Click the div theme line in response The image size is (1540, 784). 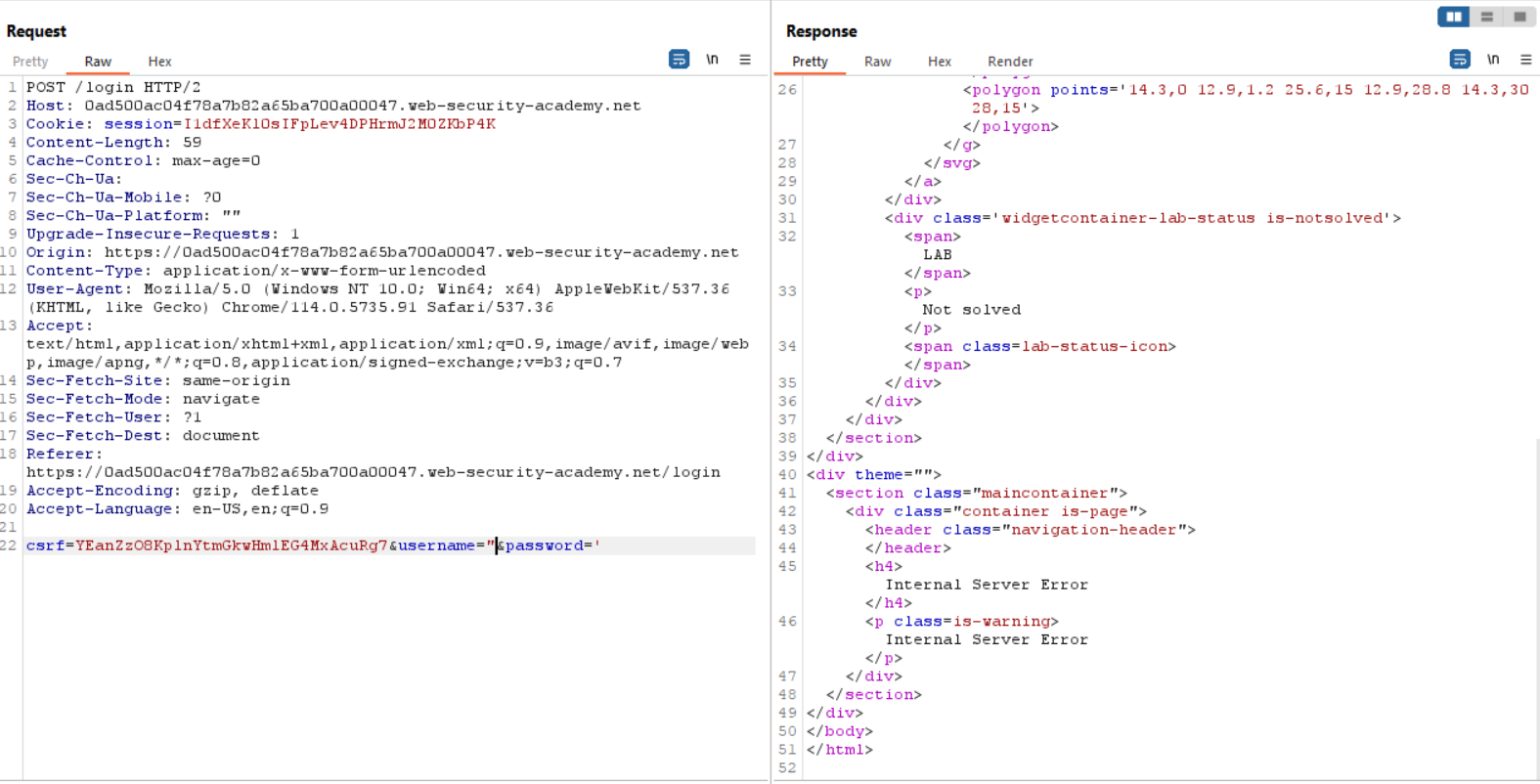point(874,475)
